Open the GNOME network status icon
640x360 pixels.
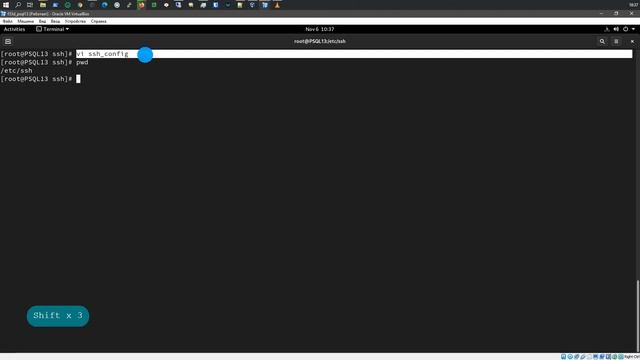coord(607,29)
